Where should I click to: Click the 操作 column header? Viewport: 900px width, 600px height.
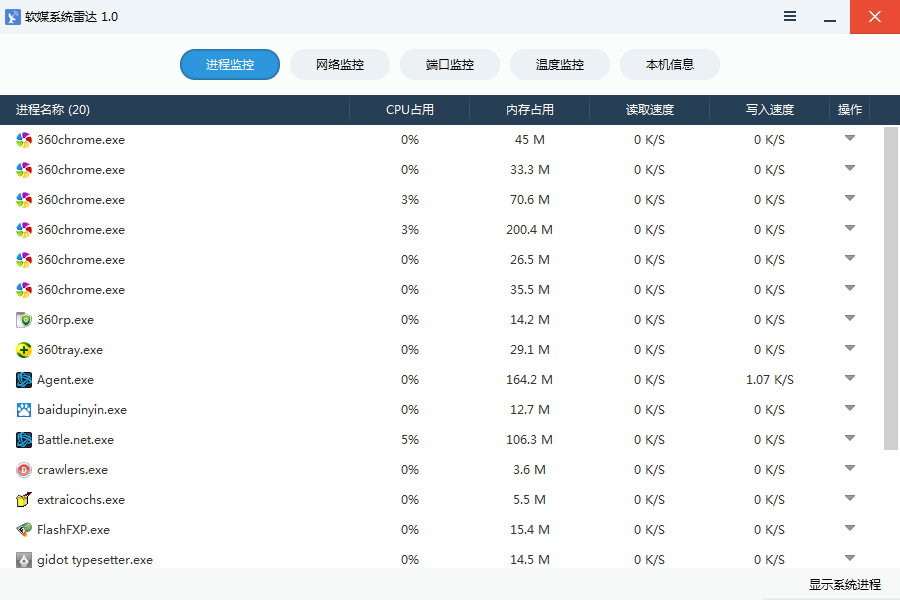click(x=849, y=110)
